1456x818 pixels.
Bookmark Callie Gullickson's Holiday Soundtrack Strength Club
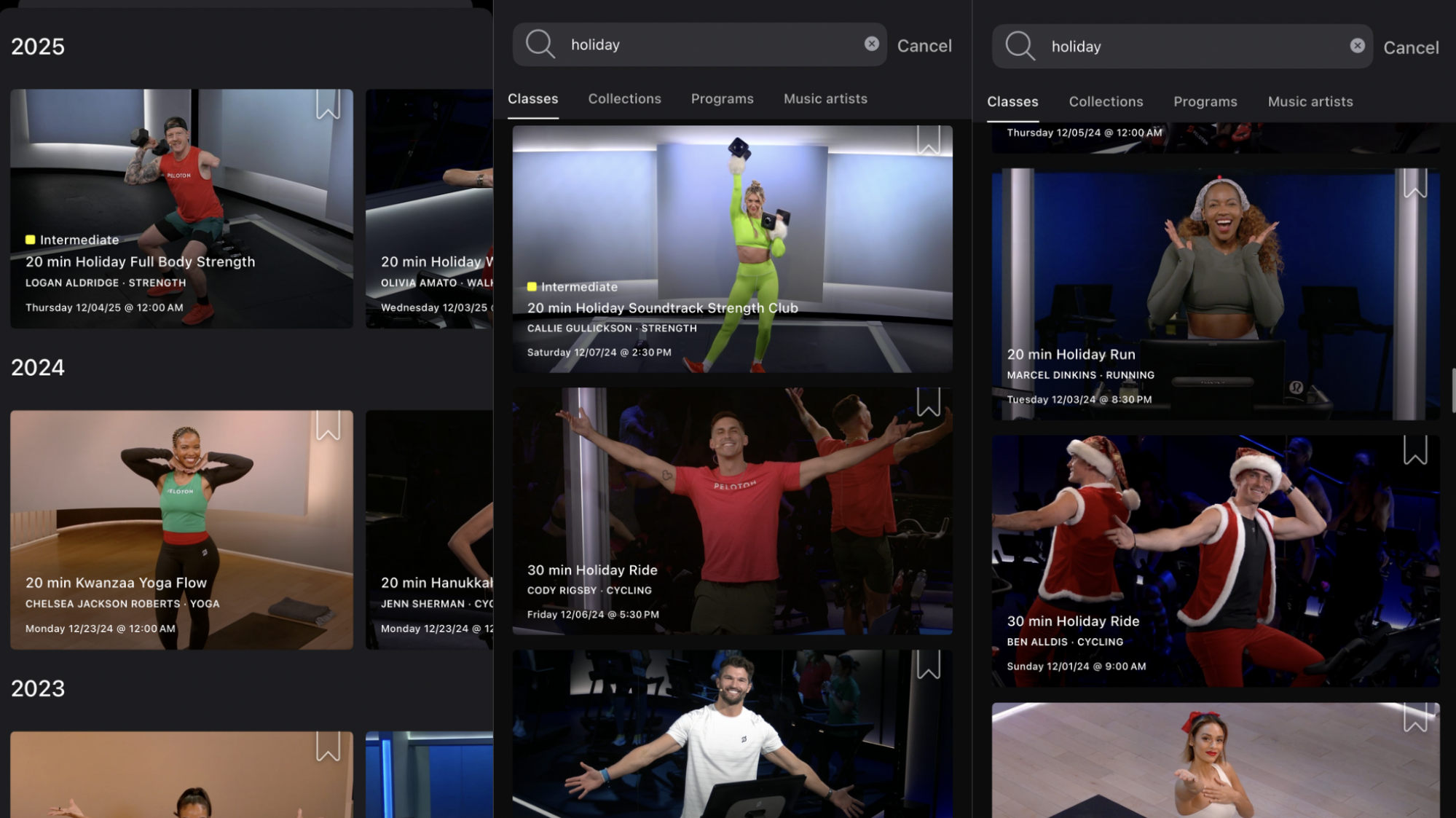pyautogui.click(x=928, y=140)
